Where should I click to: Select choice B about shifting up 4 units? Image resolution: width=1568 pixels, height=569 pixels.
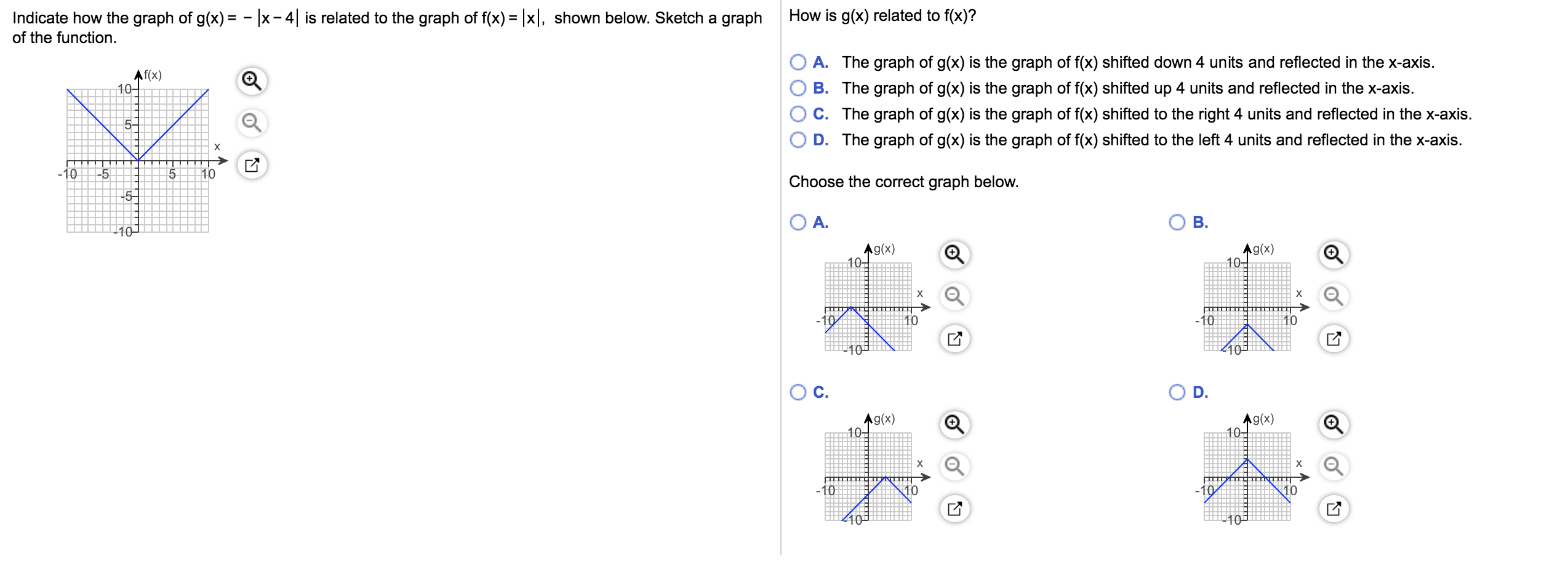pos(797,87)
